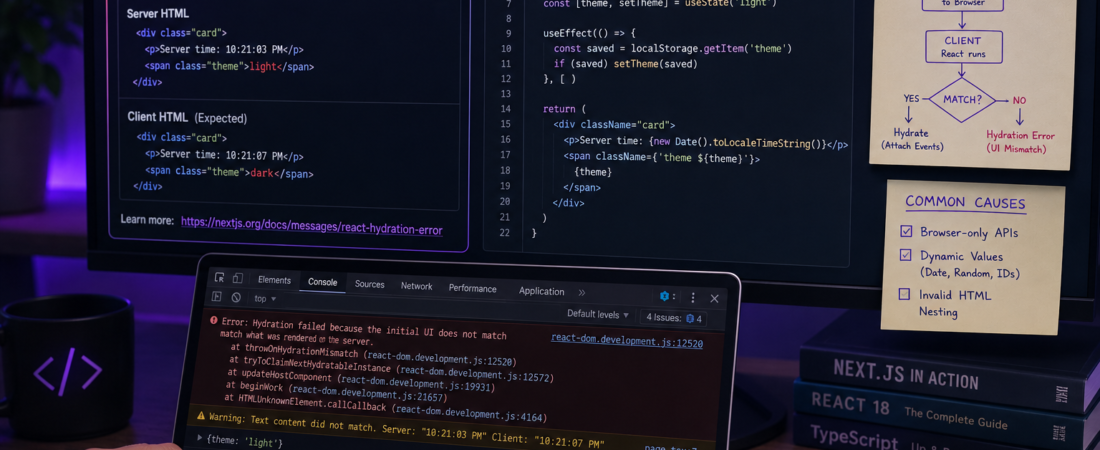Switch to the Console tab
The height and width of the screenshot is (450, 1100).
point(323,282)
